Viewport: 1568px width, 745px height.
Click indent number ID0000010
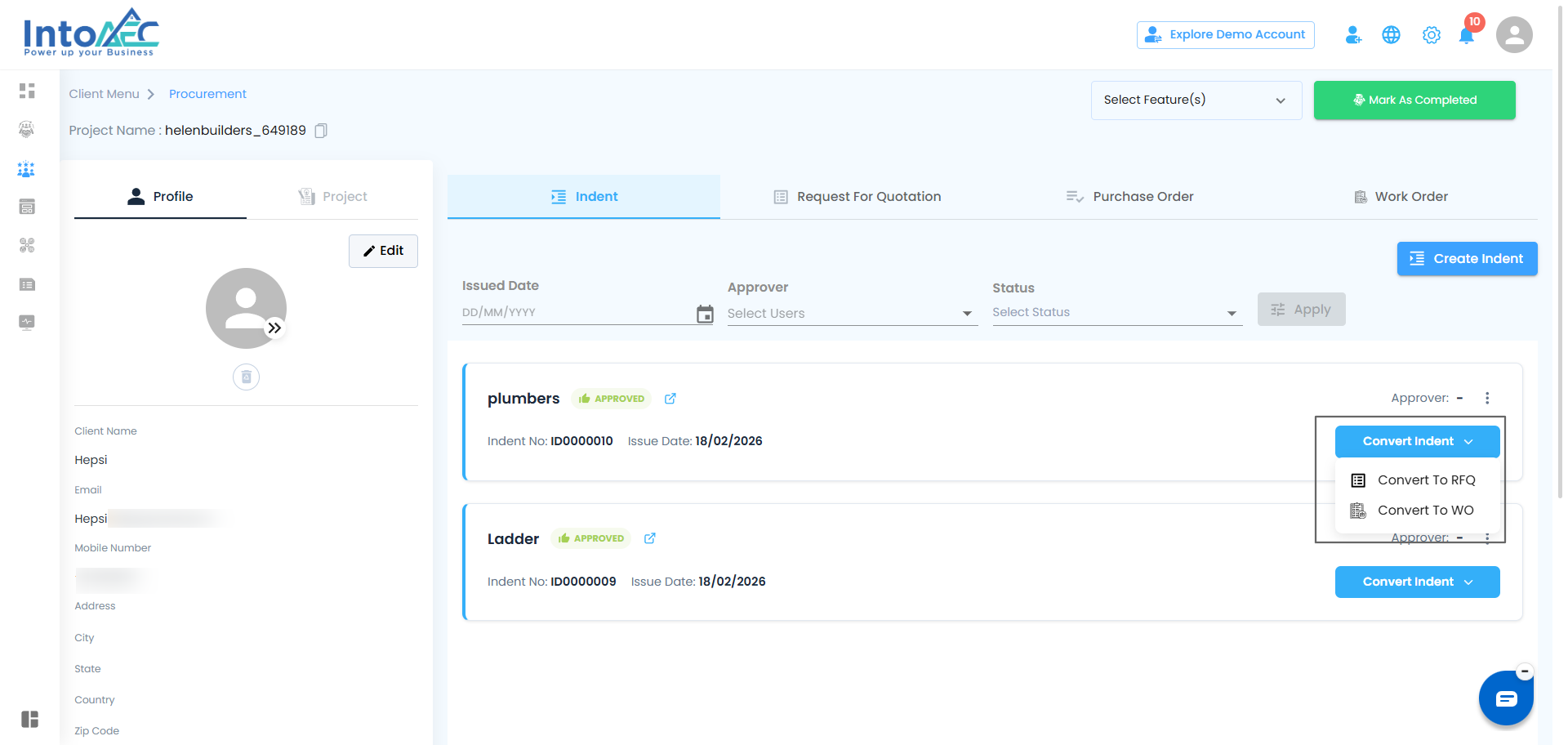coord(581,441)
